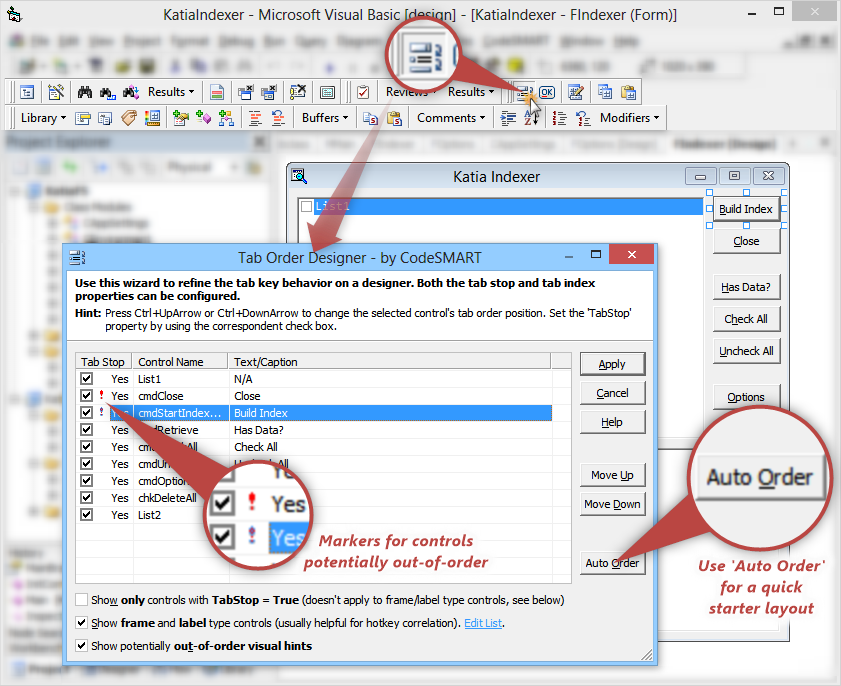841x686 pixels.
Task: Click the numbered list icon before Modifiers
Action: point(559,118)
